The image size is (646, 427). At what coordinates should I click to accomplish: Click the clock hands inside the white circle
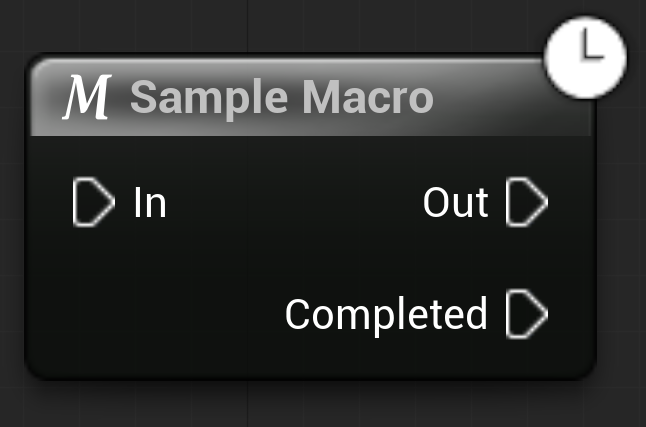[592, 45]
